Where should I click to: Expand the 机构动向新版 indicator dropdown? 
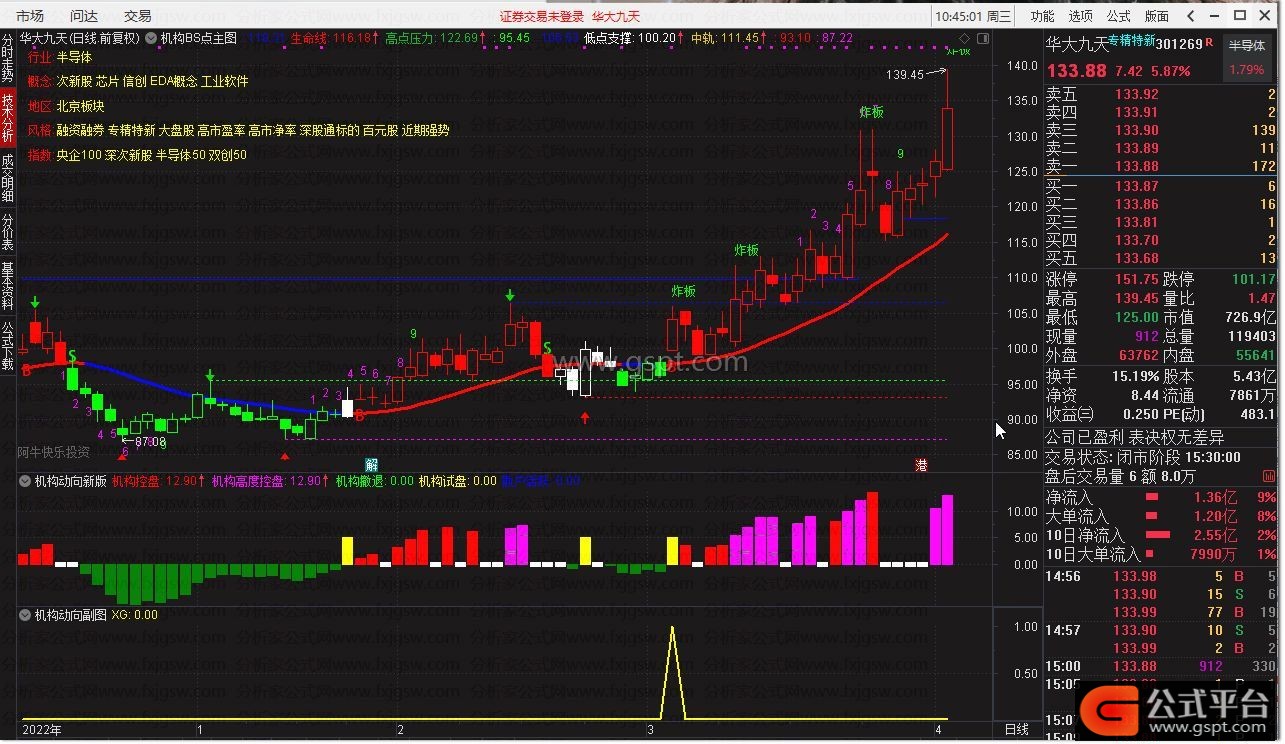point(26,481)
